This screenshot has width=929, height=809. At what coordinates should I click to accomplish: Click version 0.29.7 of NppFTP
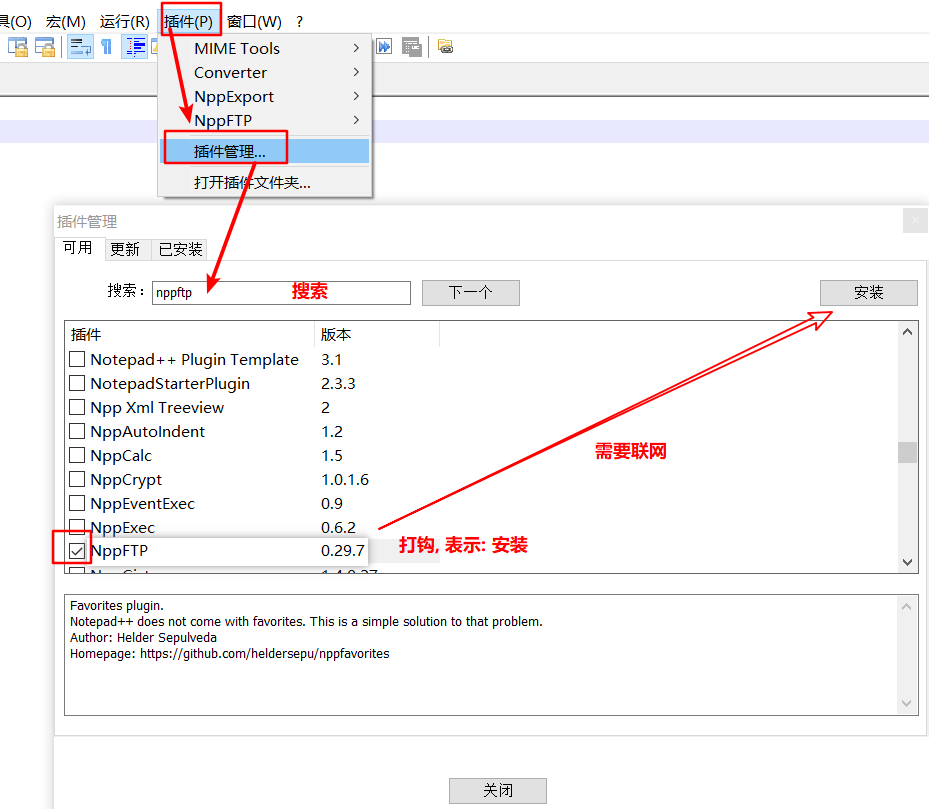coord(342,551)
